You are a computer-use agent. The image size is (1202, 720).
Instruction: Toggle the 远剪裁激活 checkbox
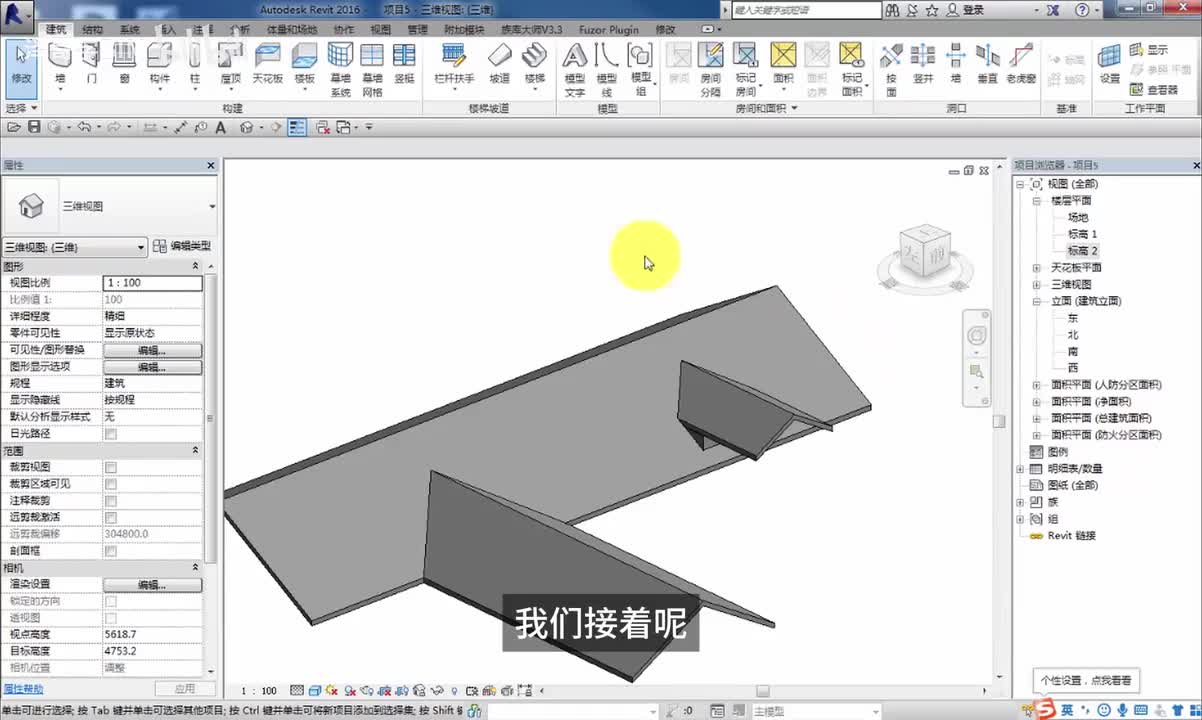point(111,517)
